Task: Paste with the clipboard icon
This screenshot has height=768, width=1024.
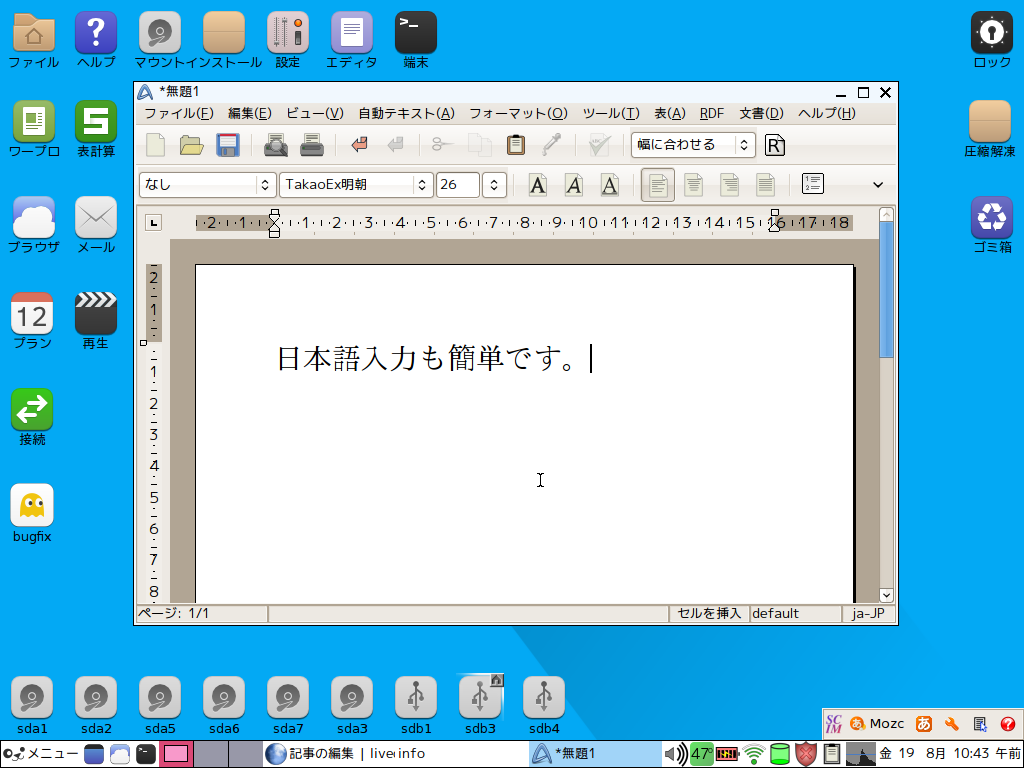Action: click(x=516, y=145)
